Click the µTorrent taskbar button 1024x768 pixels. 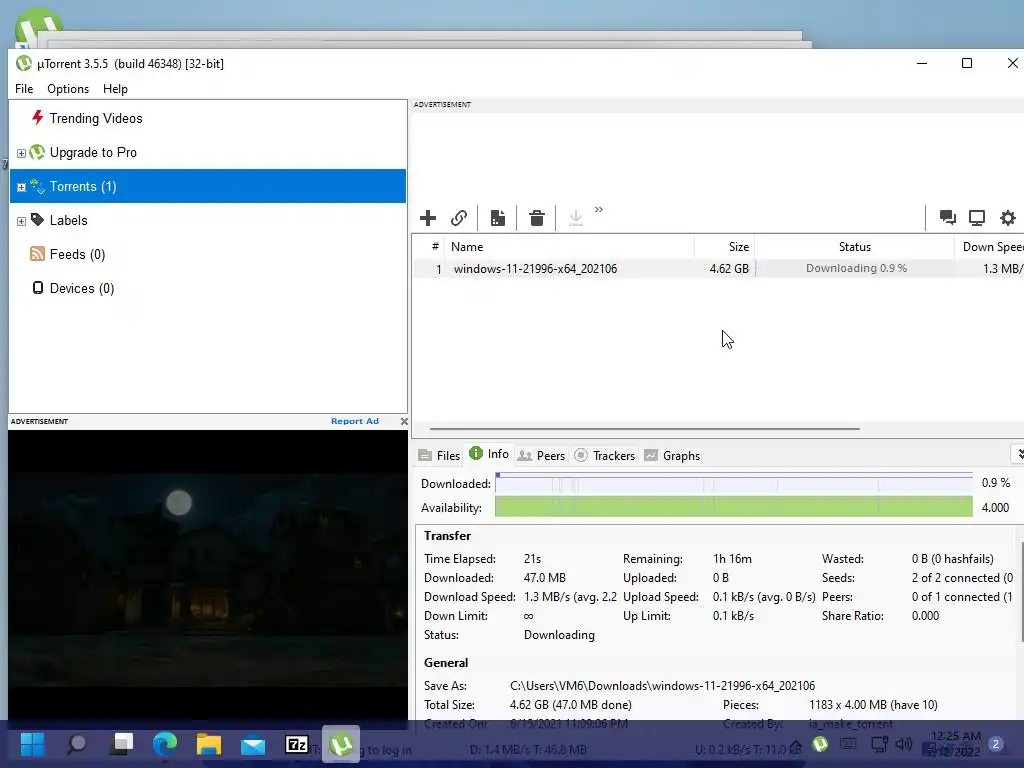pyautogui.click(x=341, y=744)
